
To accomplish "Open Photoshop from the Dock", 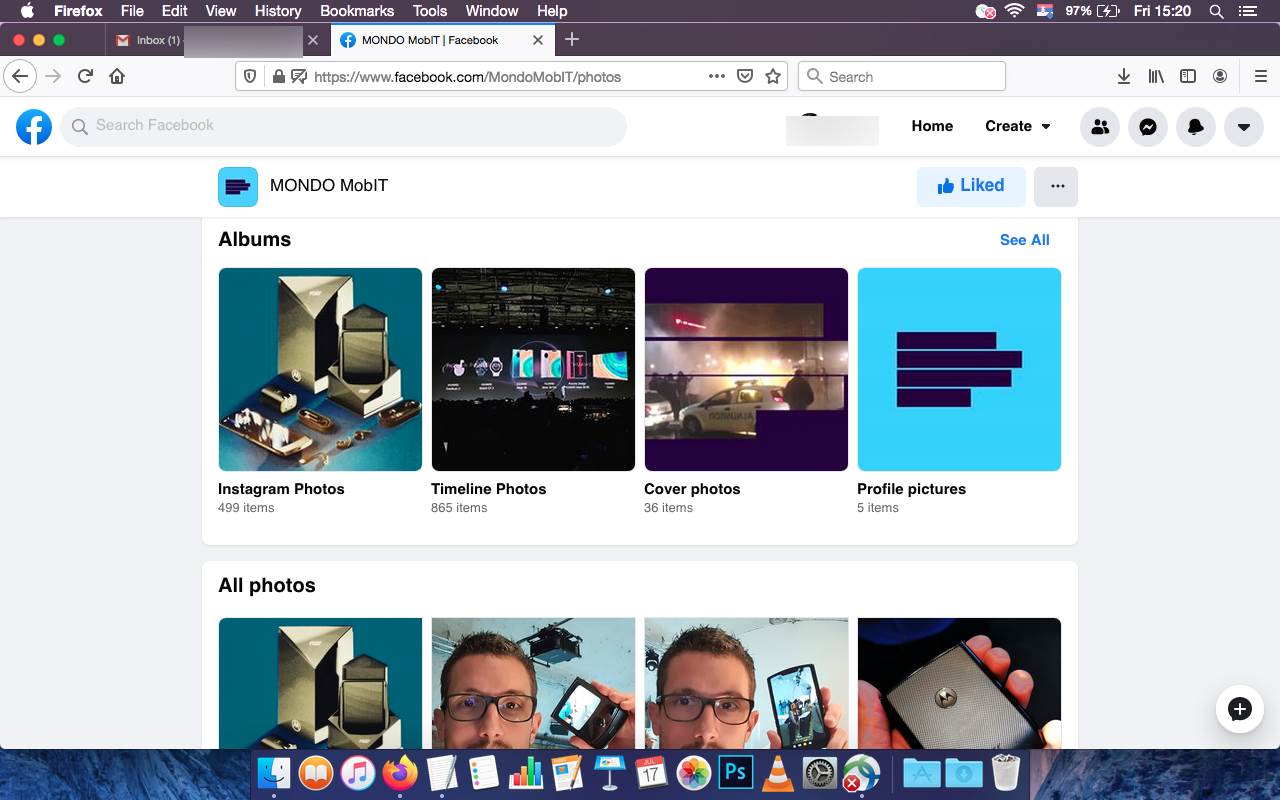I will (x=735, y=772).
